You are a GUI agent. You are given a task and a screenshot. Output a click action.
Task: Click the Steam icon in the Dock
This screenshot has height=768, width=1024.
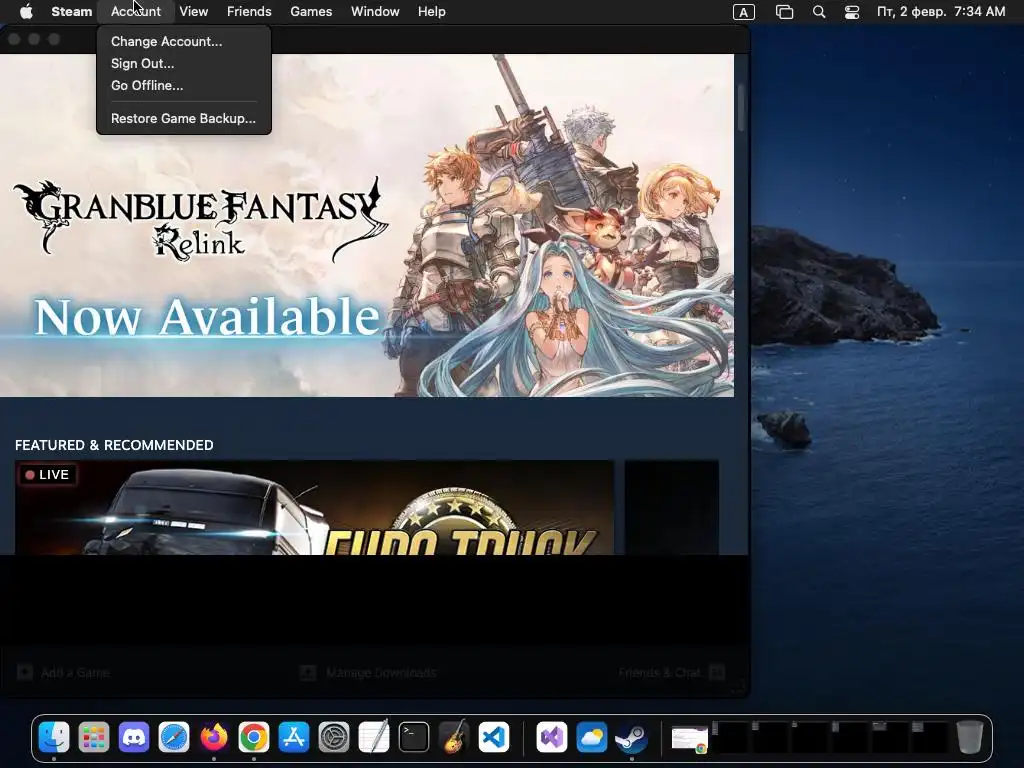coord(632,737)
